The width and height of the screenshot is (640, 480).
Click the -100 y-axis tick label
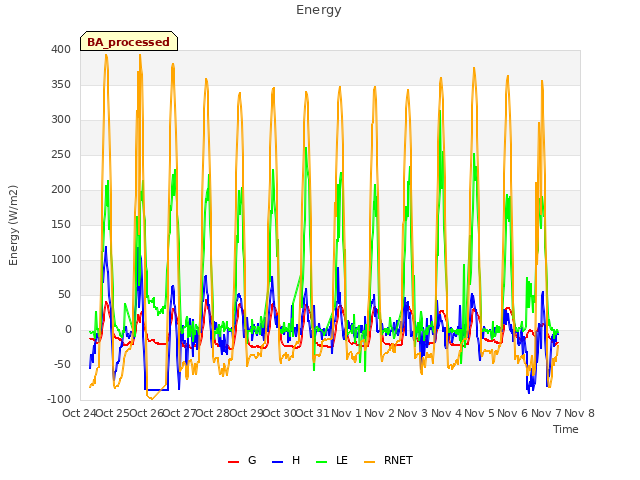tap(59, 400)
